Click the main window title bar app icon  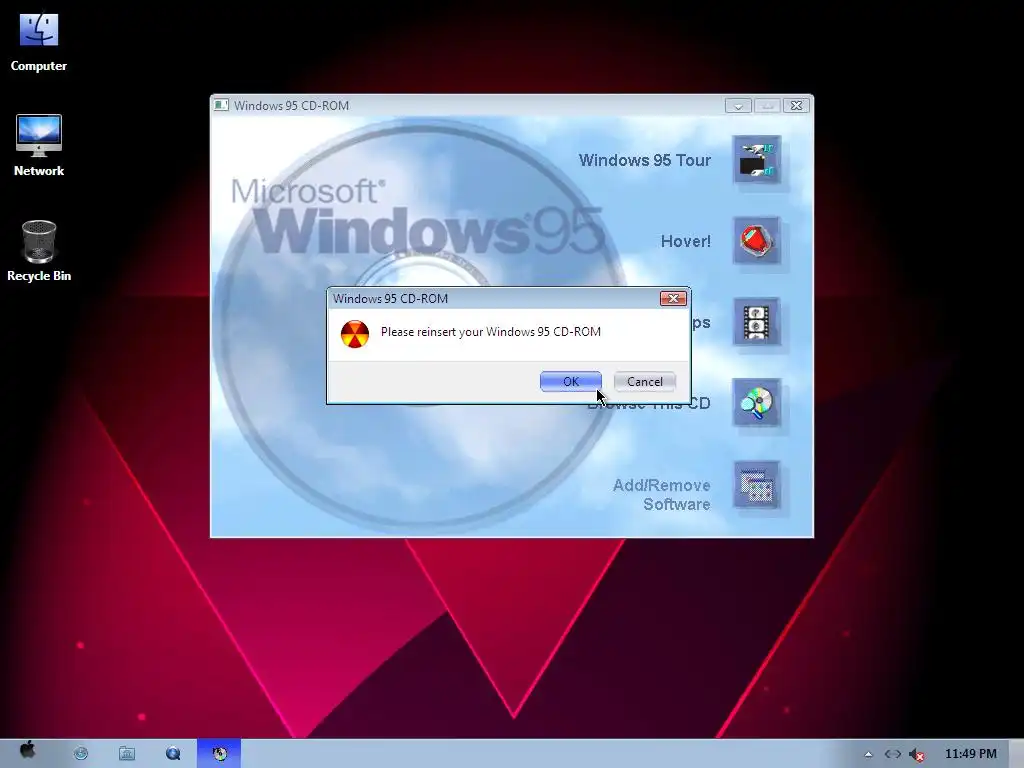click(221, 105)
